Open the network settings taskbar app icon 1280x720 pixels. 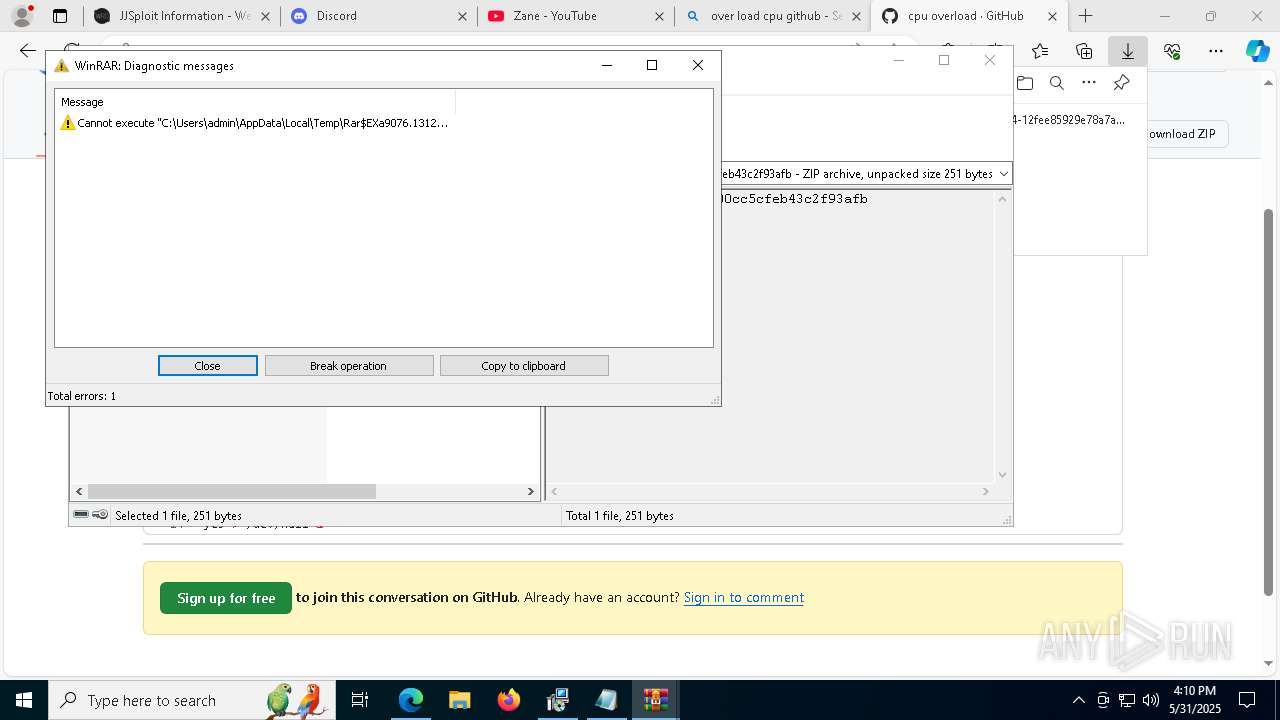[558, 700]
